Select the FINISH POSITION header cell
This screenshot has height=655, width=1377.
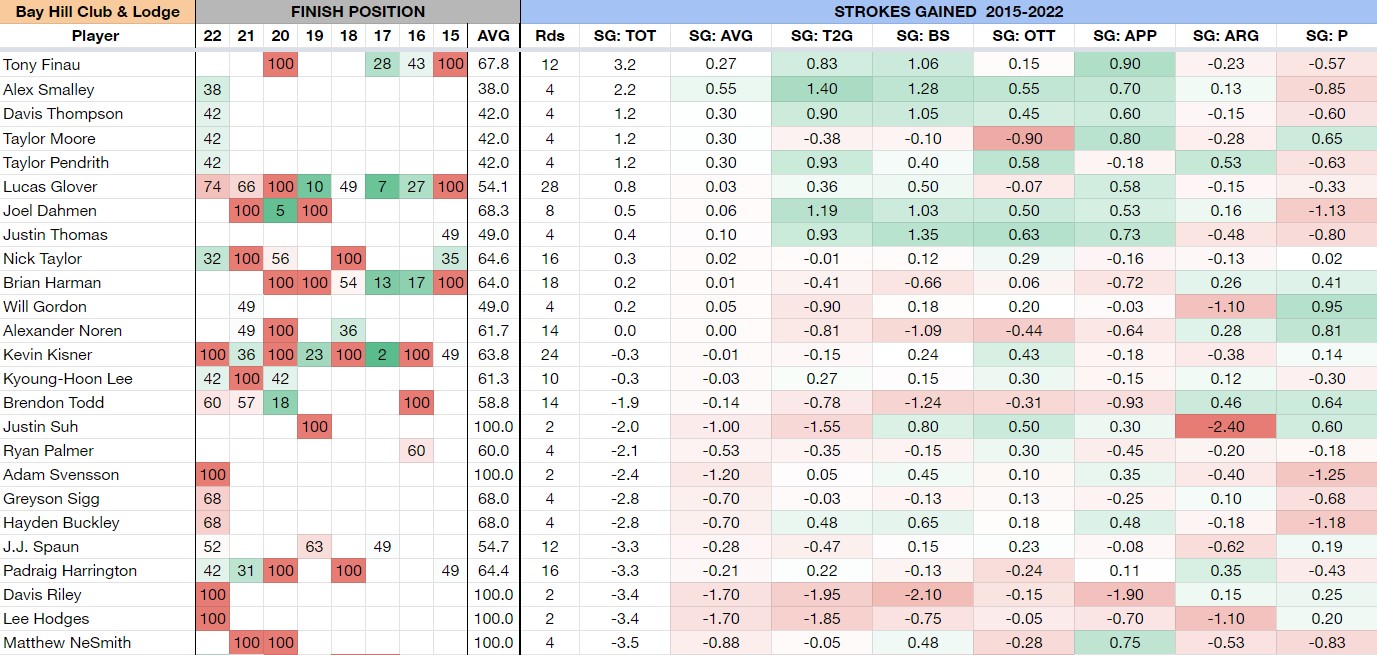[x=357, y=12]
